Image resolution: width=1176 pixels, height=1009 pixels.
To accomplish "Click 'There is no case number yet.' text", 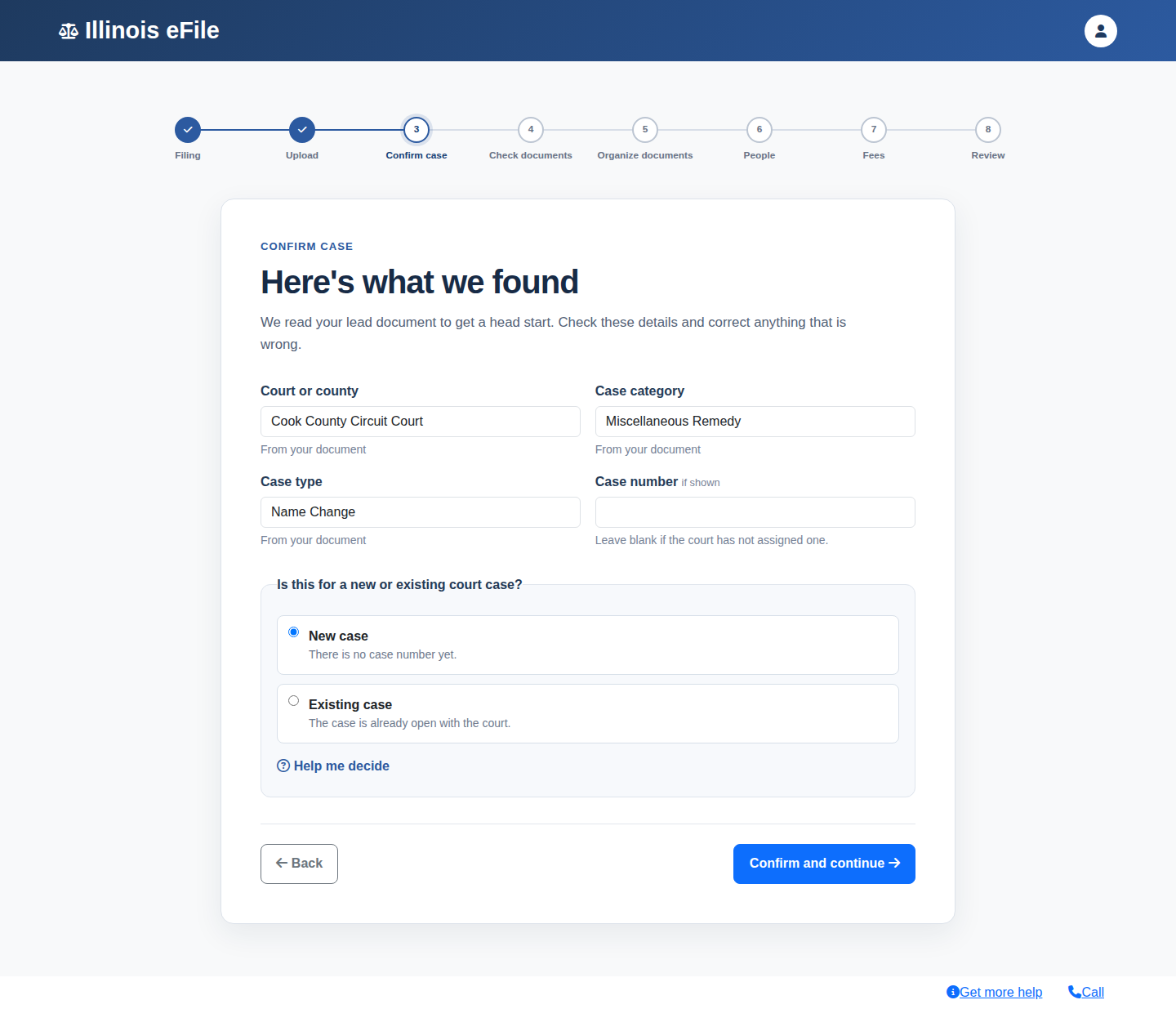I will tap(383, 654).
